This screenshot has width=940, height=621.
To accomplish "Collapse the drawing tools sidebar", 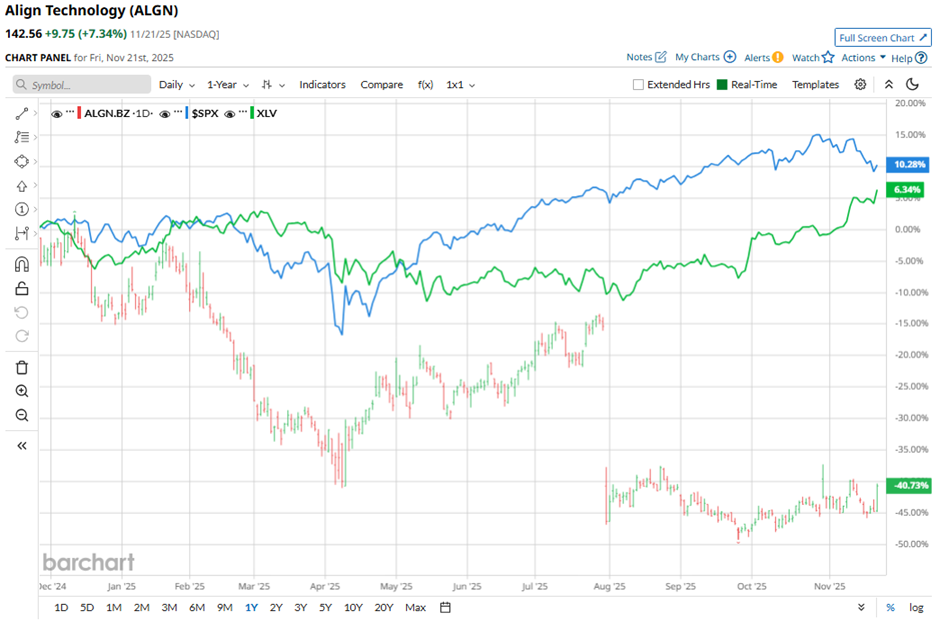I will tap(22, 446).
